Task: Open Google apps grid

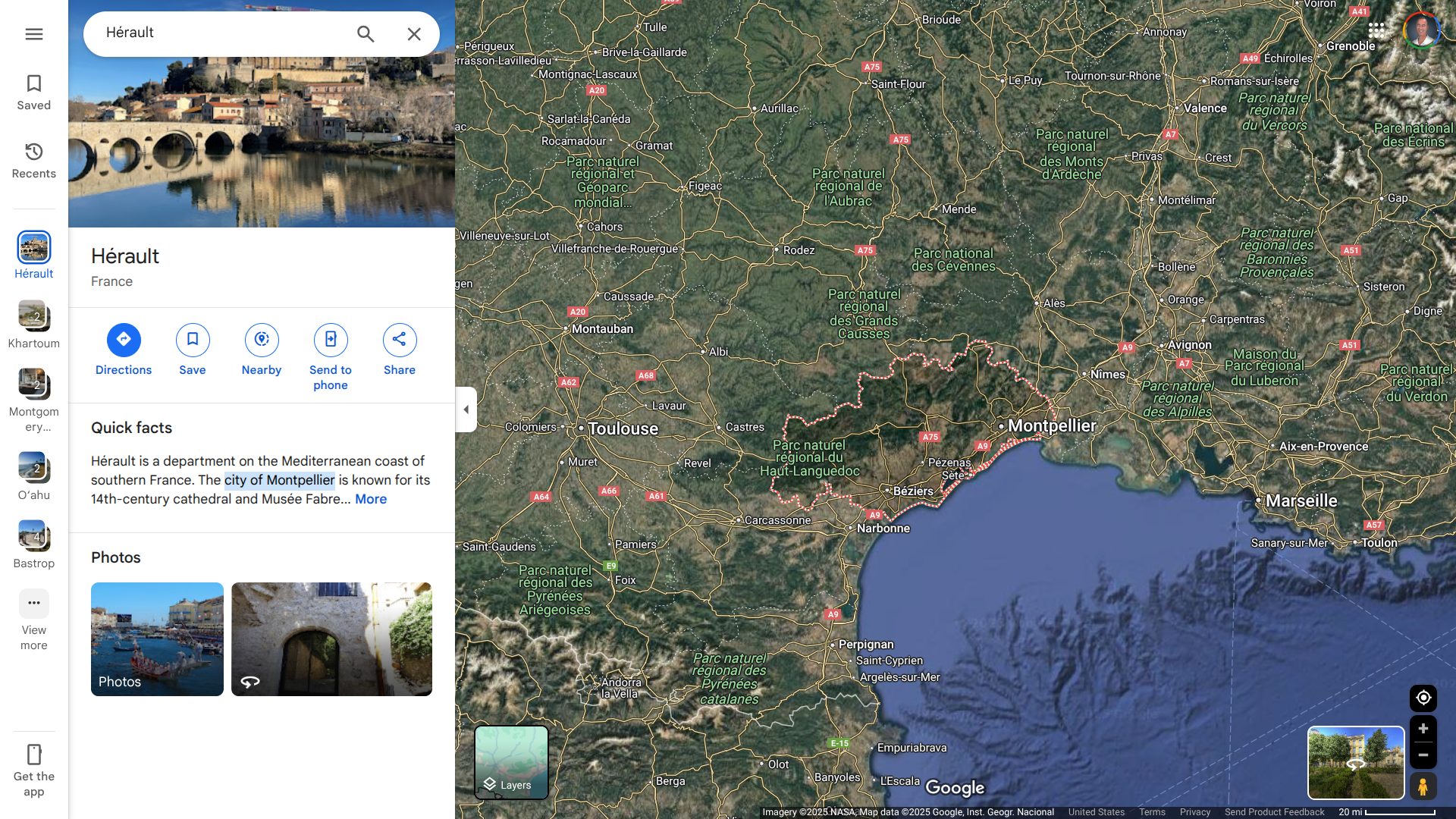Action: tap(1376, 30)
